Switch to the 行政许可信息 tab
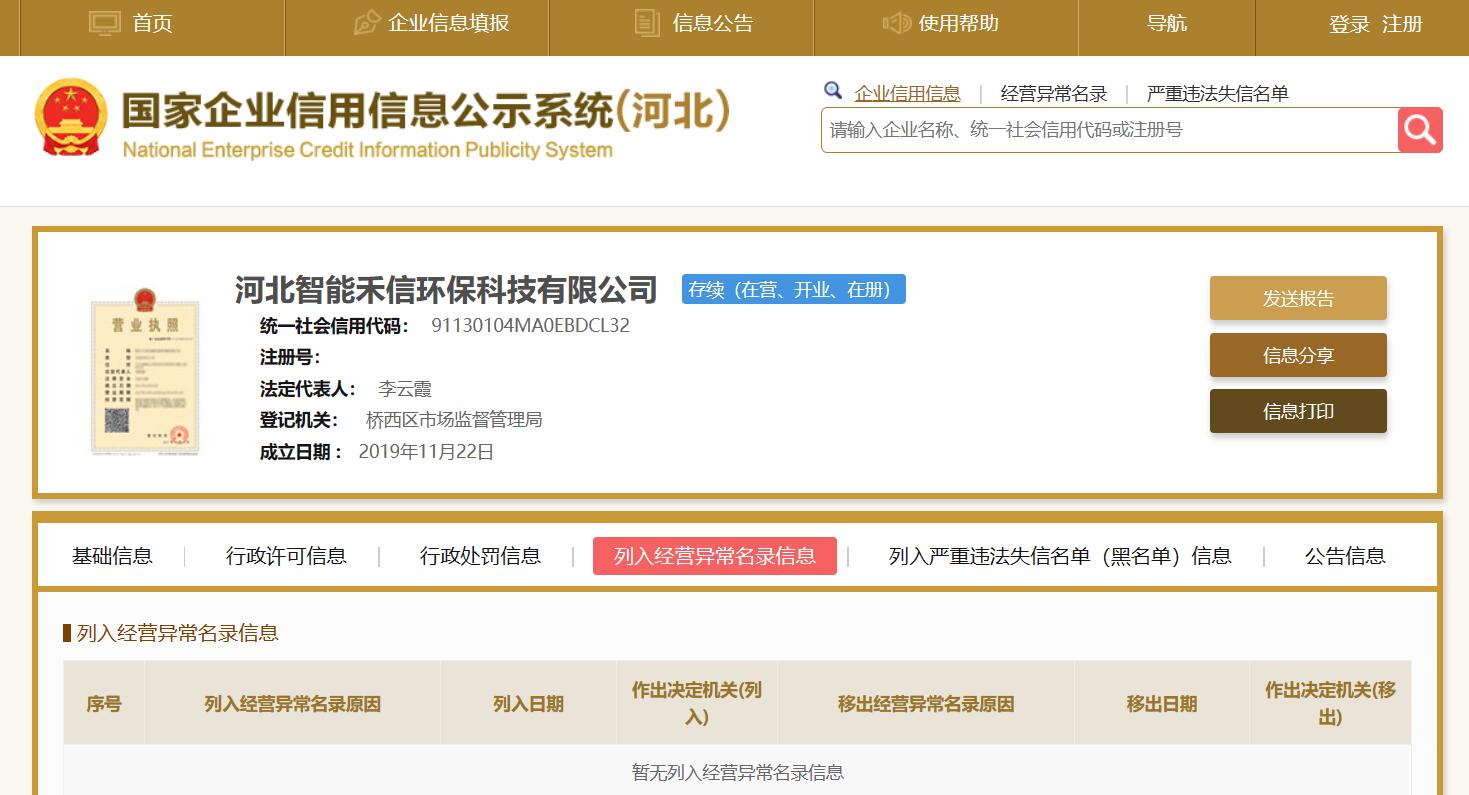Image resolution: width=1469 pixels, height=795 pixels. click(286, 556)
